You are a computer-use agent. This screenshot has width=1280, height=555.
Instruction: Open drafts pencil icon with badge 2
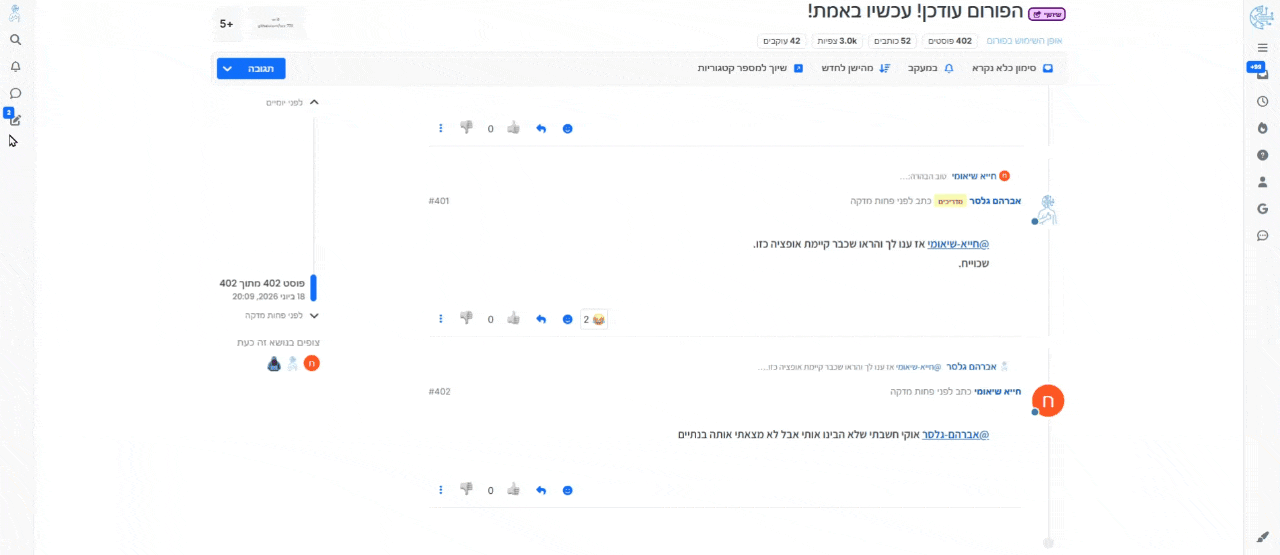pyautogui.click(x=14, y=118)
